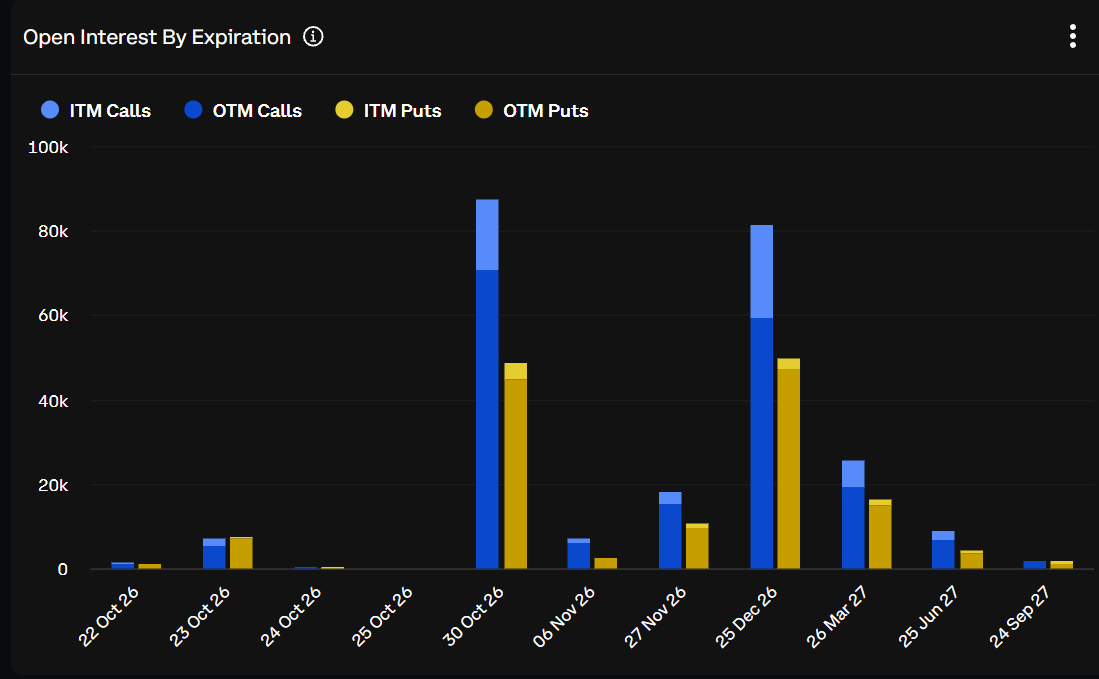The width and height of the screenshot is (1099, 679).
Task: Click the 25 Jun 27 calls bar
Action: tap(943, 550)
